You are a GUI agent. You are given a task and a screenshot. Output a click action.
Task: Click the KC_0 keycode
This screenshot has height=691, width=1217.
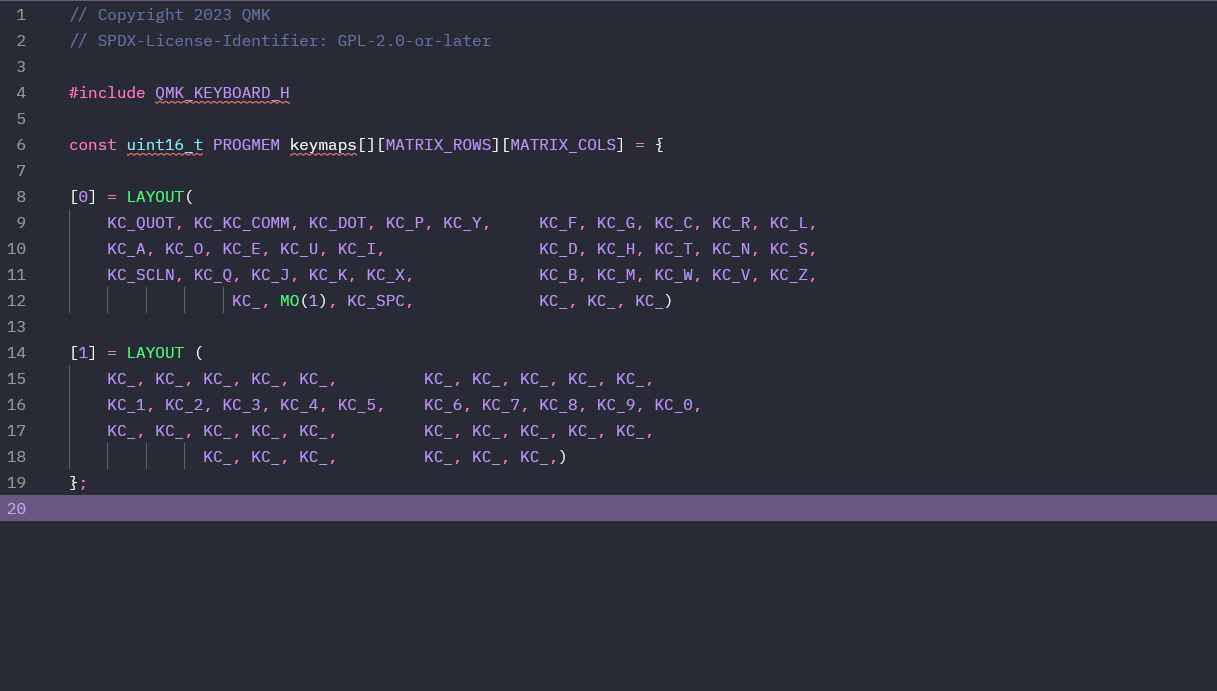(x=674, y=405)
